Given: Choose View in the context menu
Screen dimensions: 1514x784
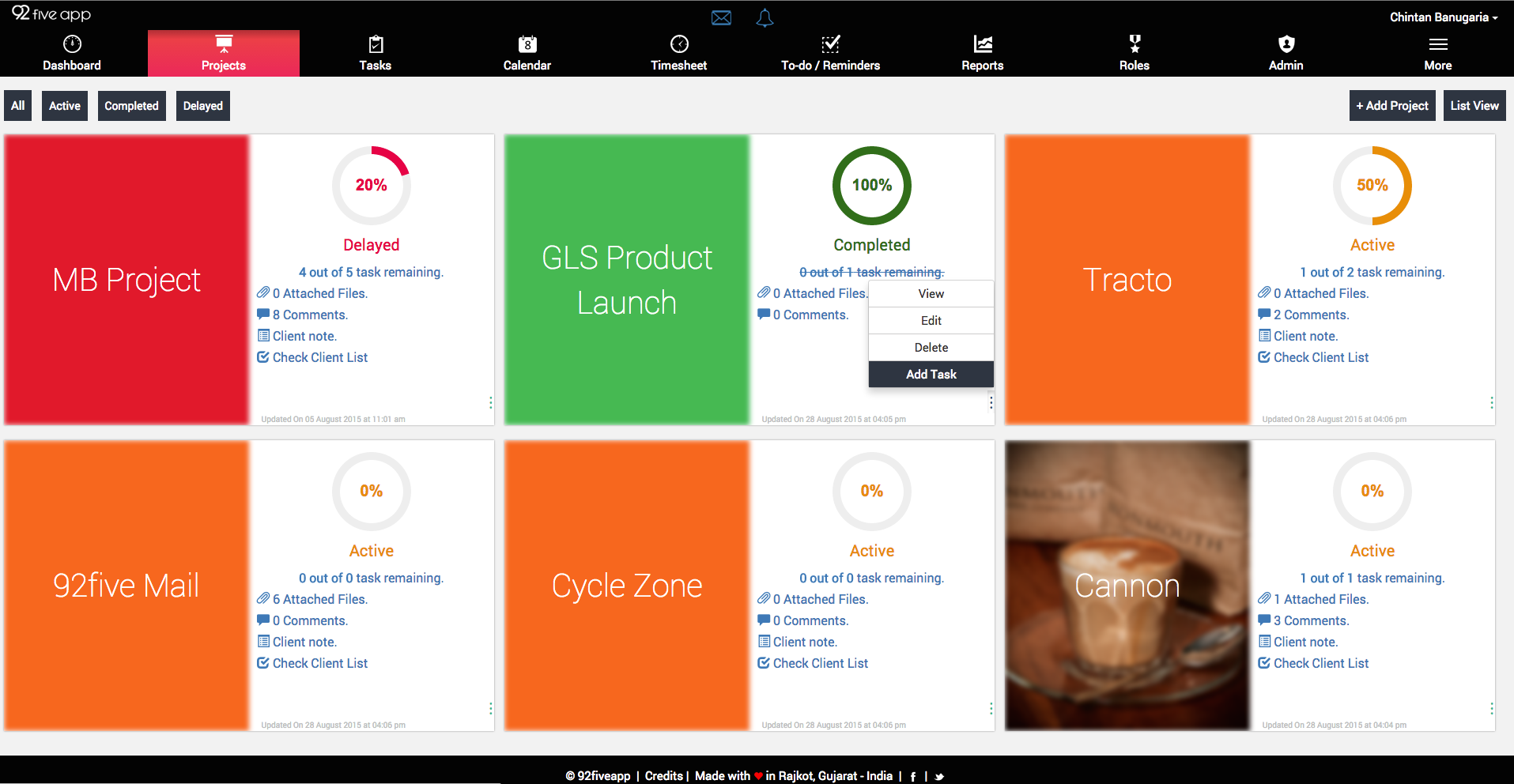Looking at the screenshot, I should tap(931, 294).
